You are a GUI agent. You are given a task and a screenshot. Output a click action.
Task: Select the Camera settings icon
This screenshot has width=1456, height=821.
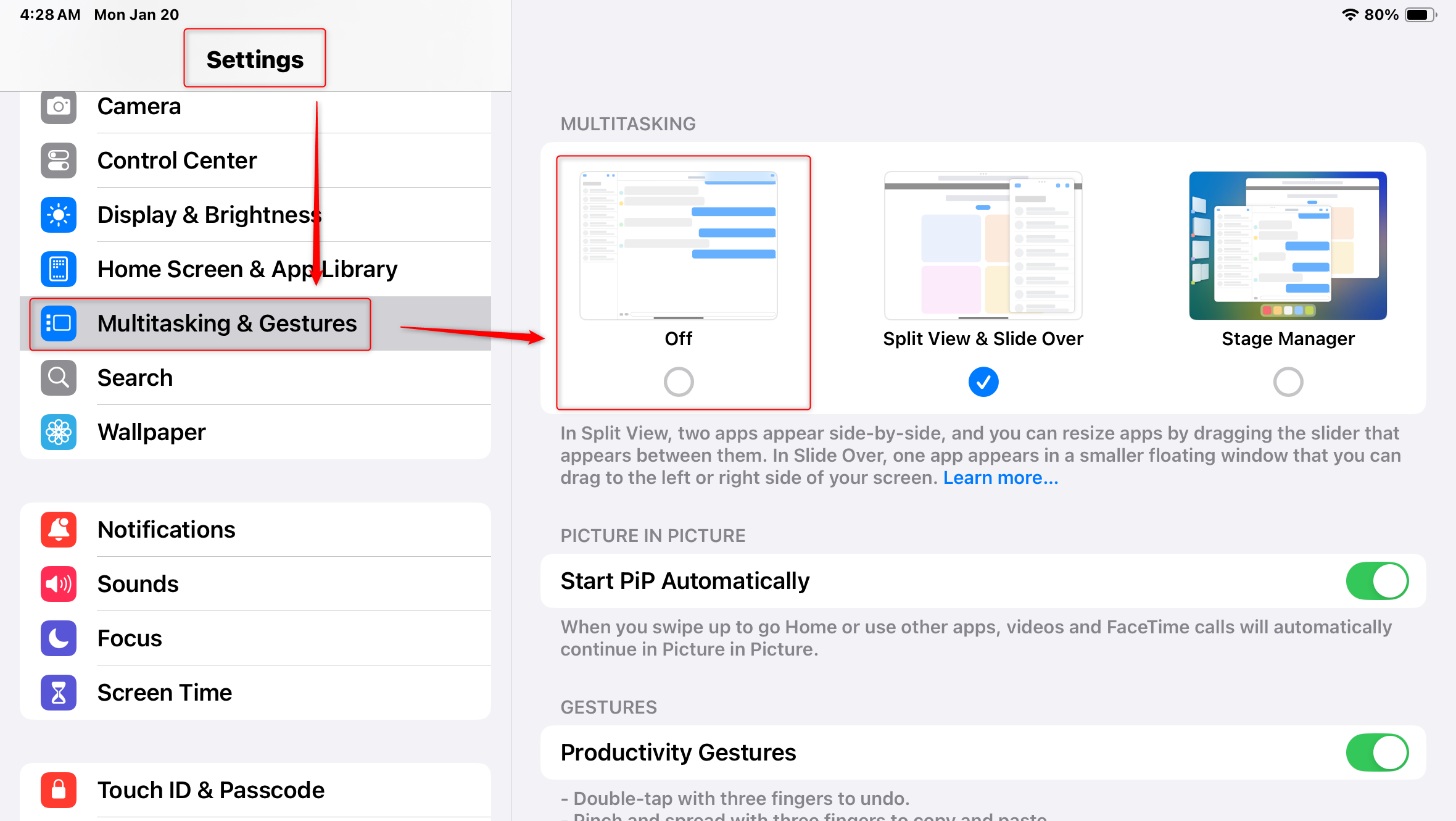(x=58, y=106)
